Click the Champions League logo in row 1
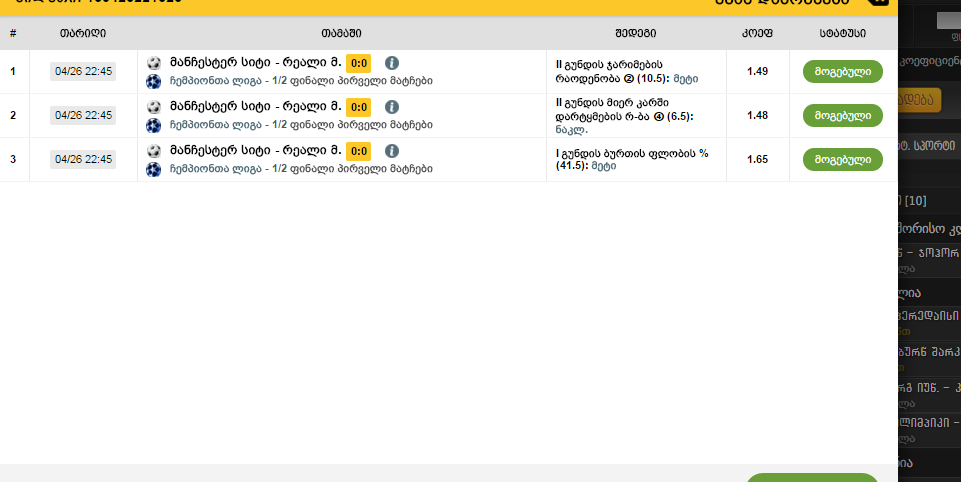Viewport: 961px width, 482px height. (154, 82)
